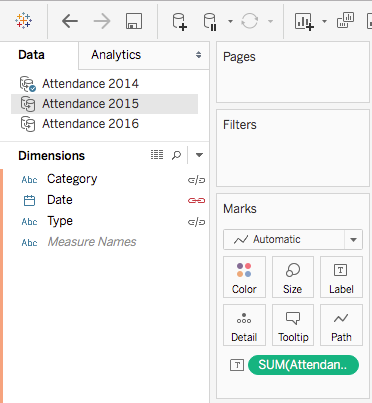
Task: Toggle the Category blend link icon
Action: coord(196,180)
